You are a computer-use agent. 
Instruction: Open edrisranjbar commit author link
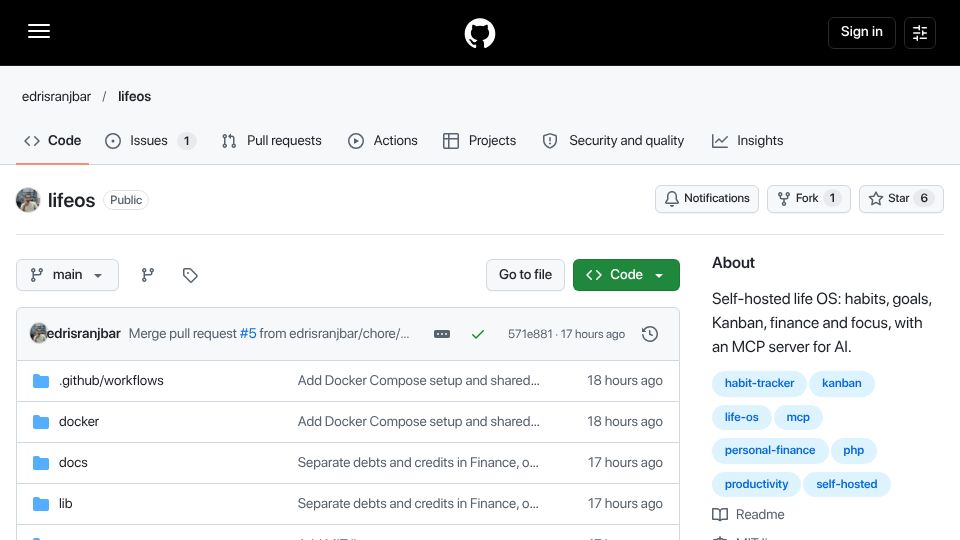coord(84,334)
